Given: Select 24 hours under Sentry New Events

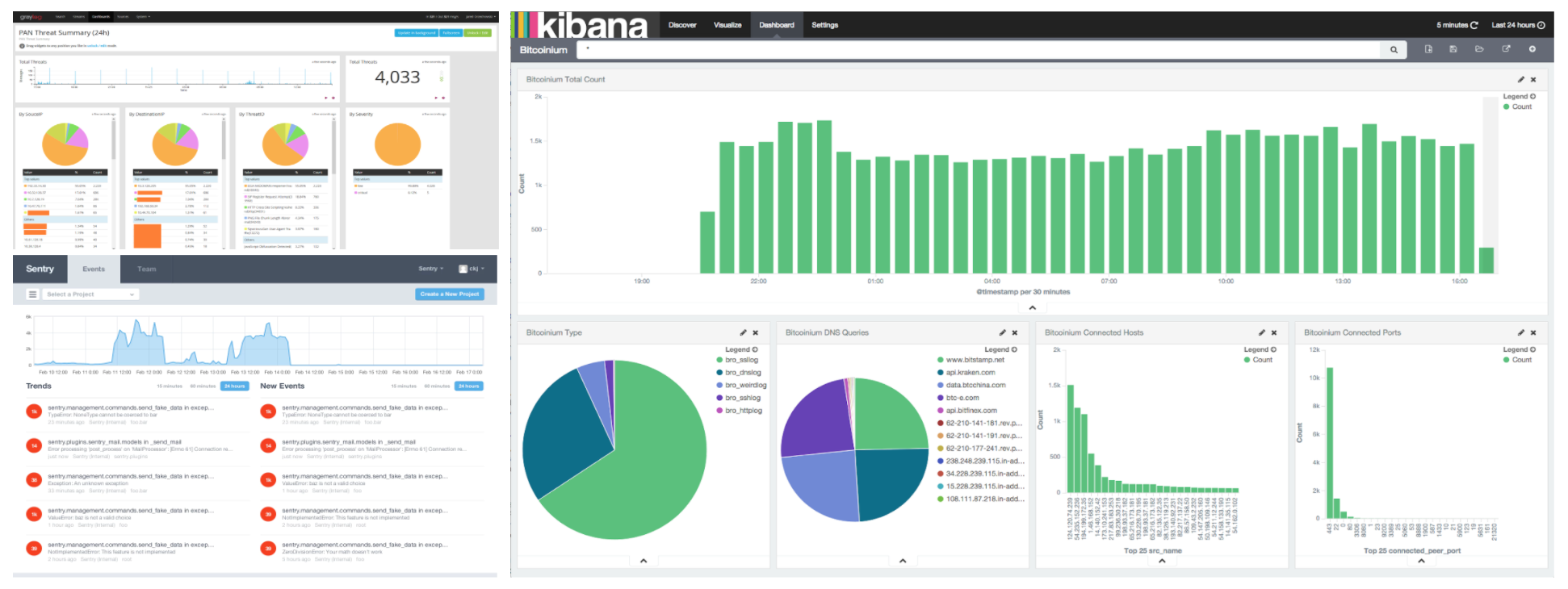Looking at the screenshot, I should tap(469, 386).
